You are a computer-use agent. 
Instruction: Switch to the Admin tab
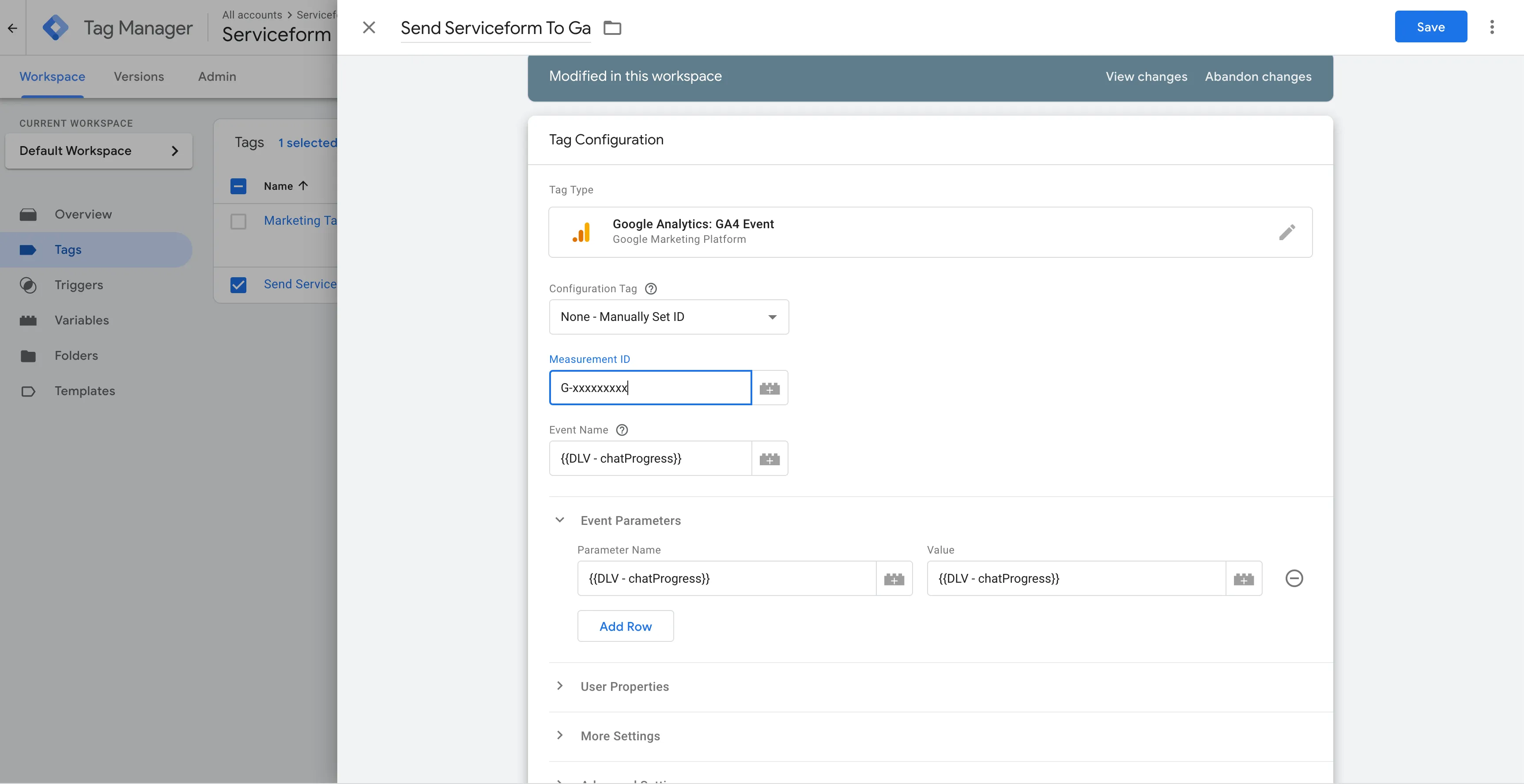[216, 76]
